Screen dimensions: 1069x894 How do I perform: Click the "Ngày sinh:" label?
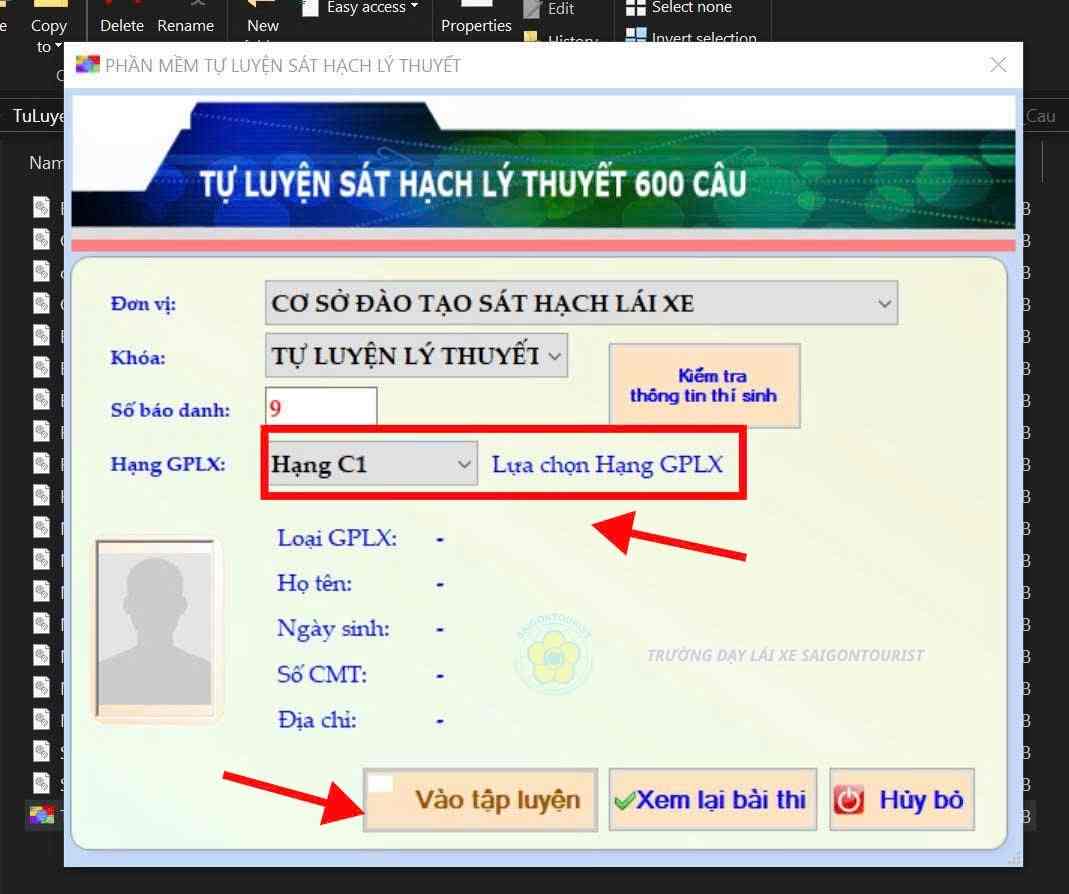click(x=333, y=629)
